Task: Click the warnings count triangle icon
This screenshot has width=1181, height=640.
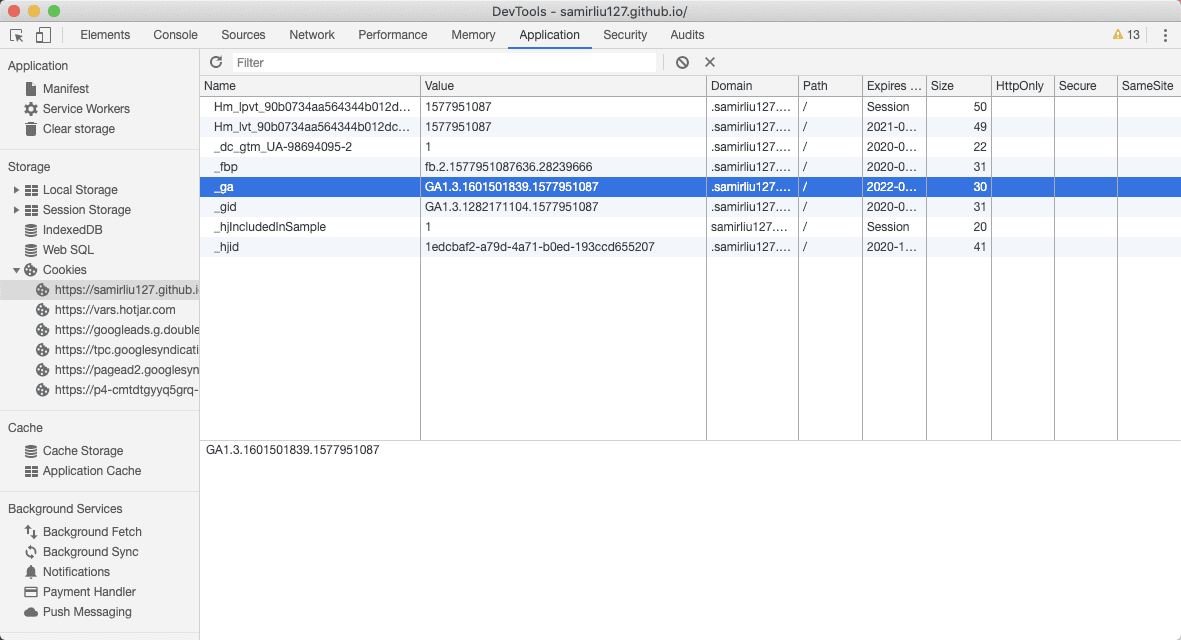Action: point(1118,35)
